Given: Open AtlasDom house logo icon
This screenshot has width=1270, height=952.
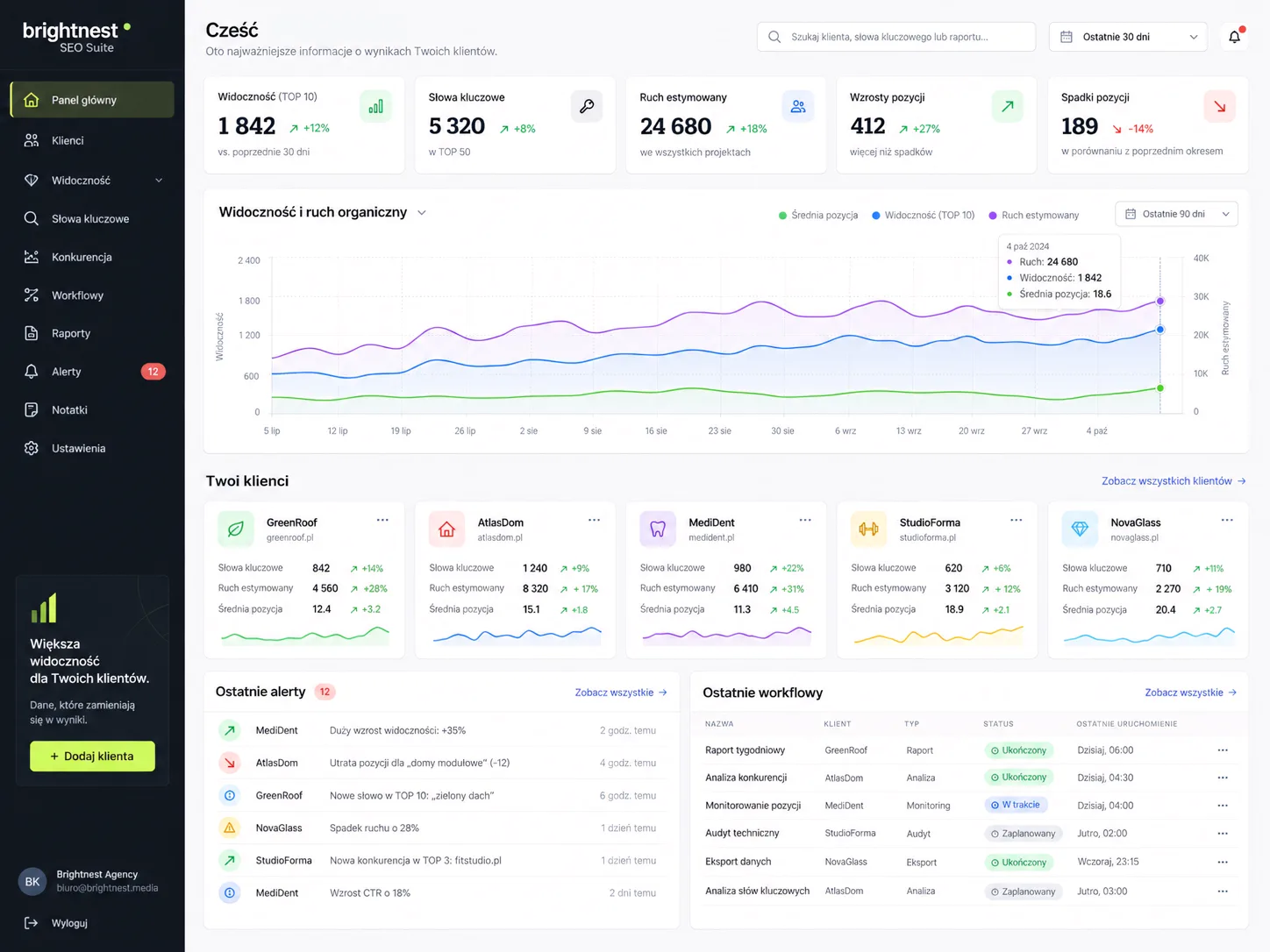Looking at the screenshot, I should [446, 529].
